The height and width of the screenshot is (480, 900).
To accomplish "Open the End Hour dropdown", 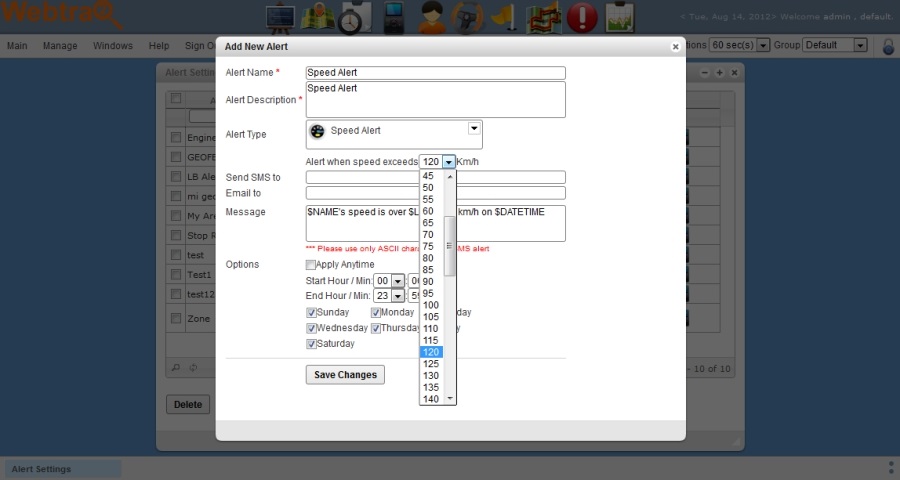I will [397, 296].
